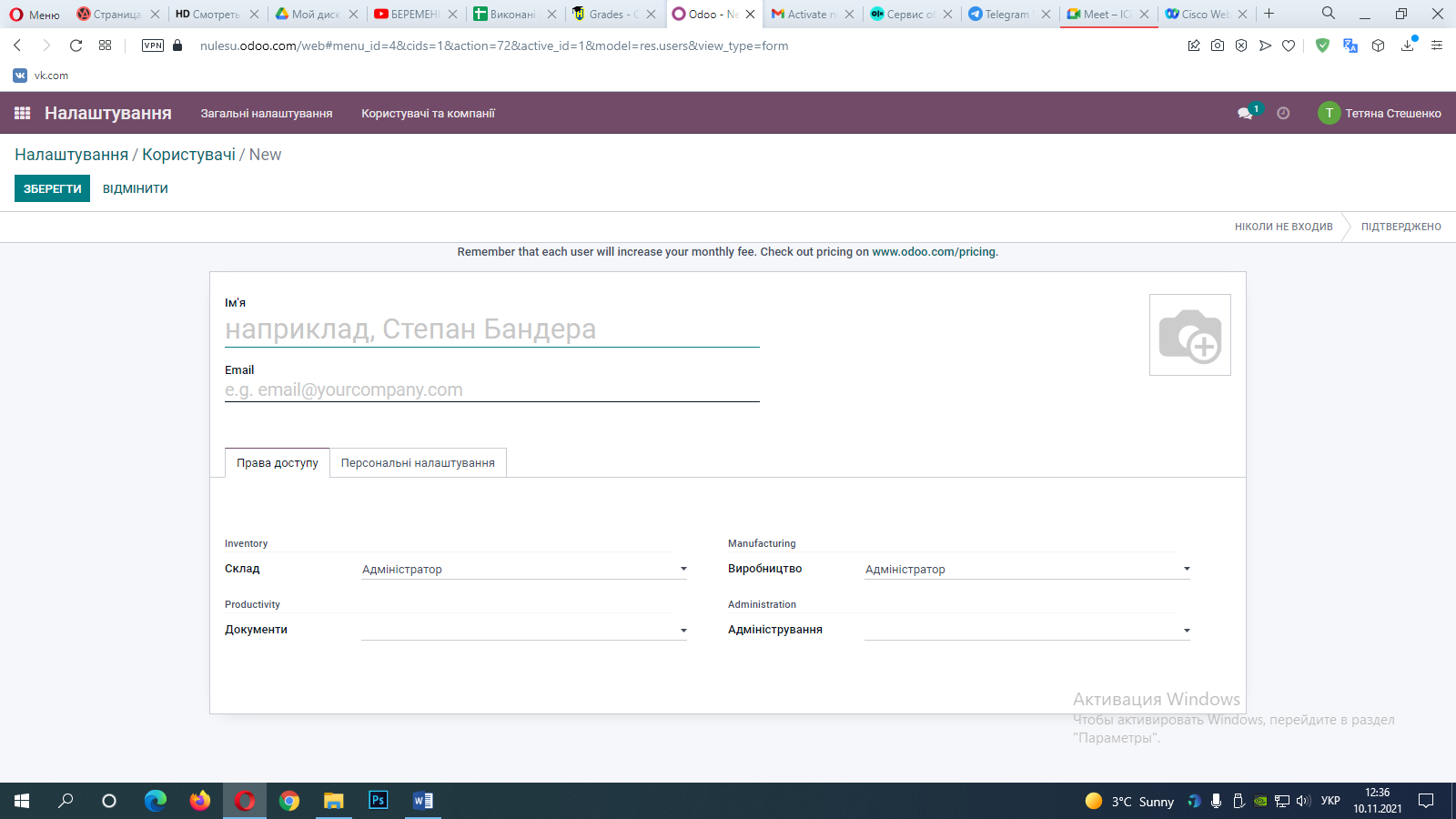Open Photoshop from the Windows taskbar
1456x819 pixels.
point(378,801)
